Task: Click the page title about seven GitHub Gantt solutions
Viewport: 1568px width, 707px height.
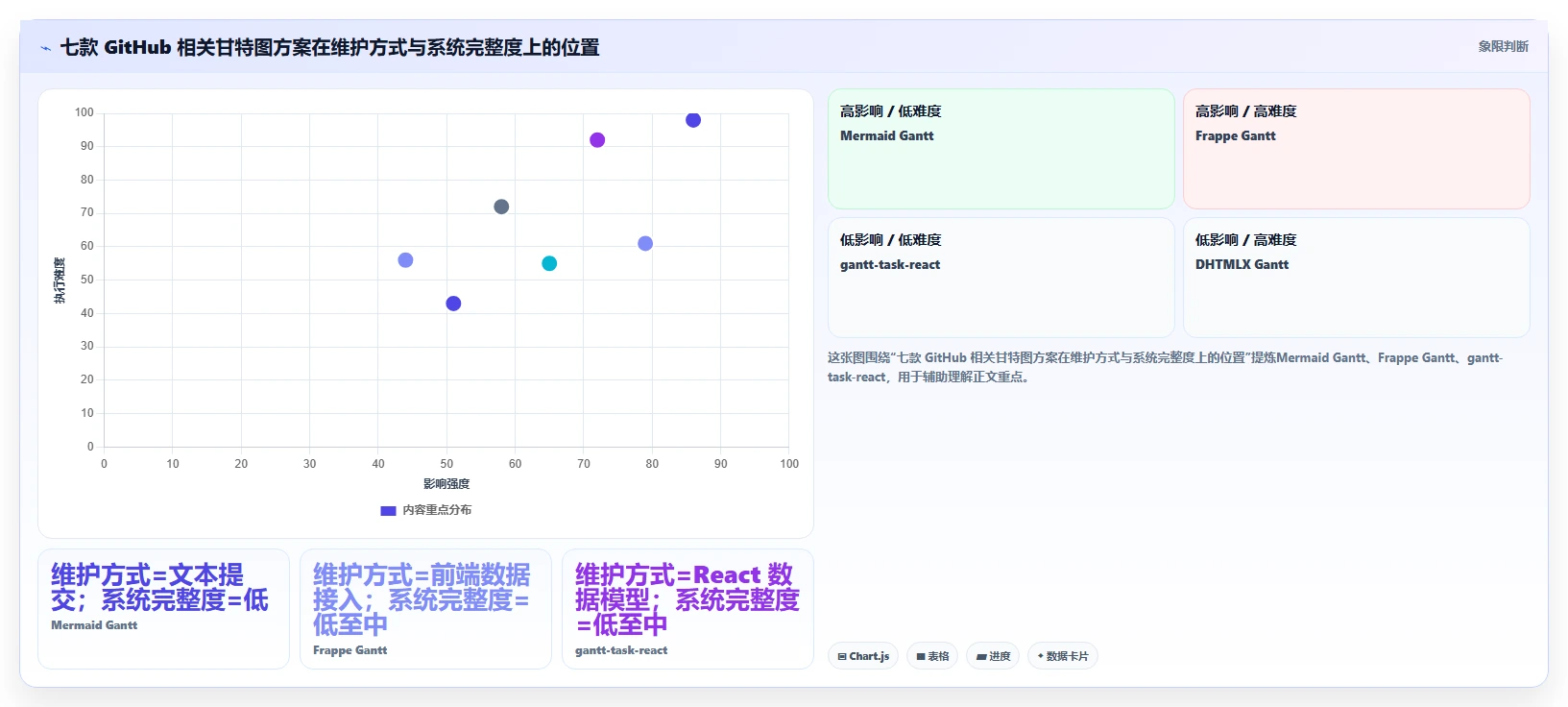Action: tap(329, 47)
